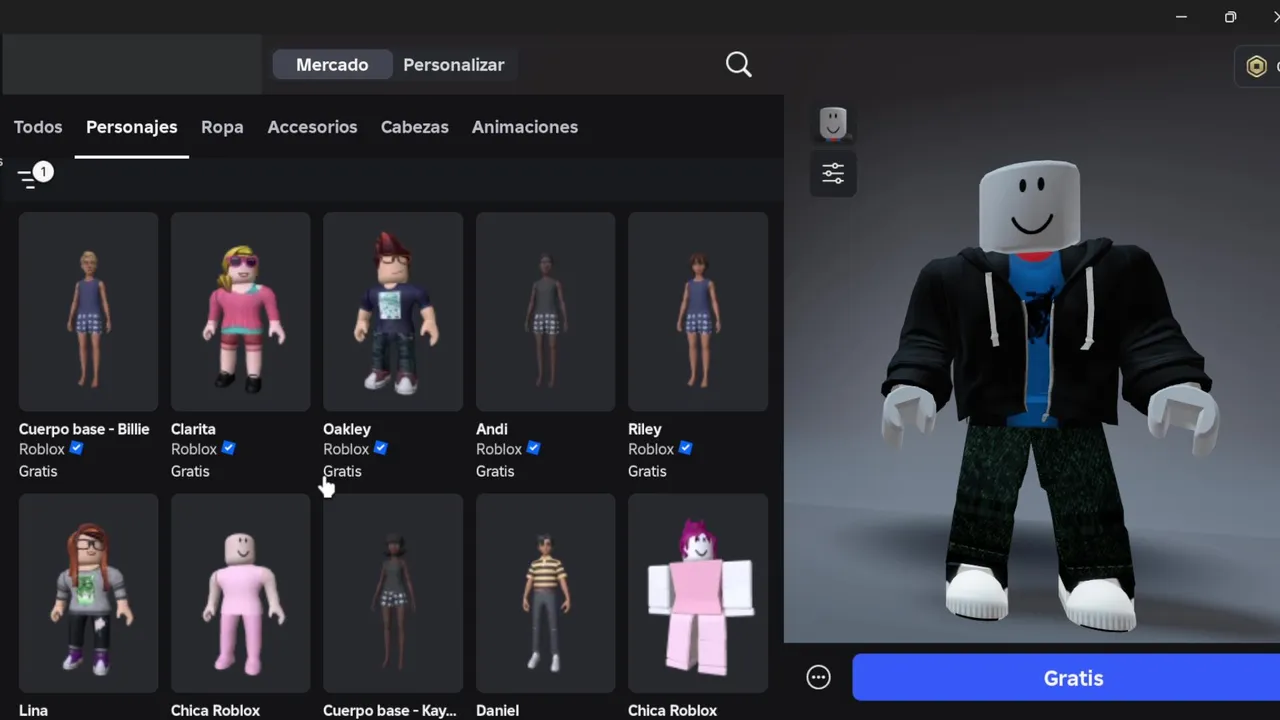Select the Todos category tab
The height and width of the screenshot is (720, 1280).
tap(38, 127)
